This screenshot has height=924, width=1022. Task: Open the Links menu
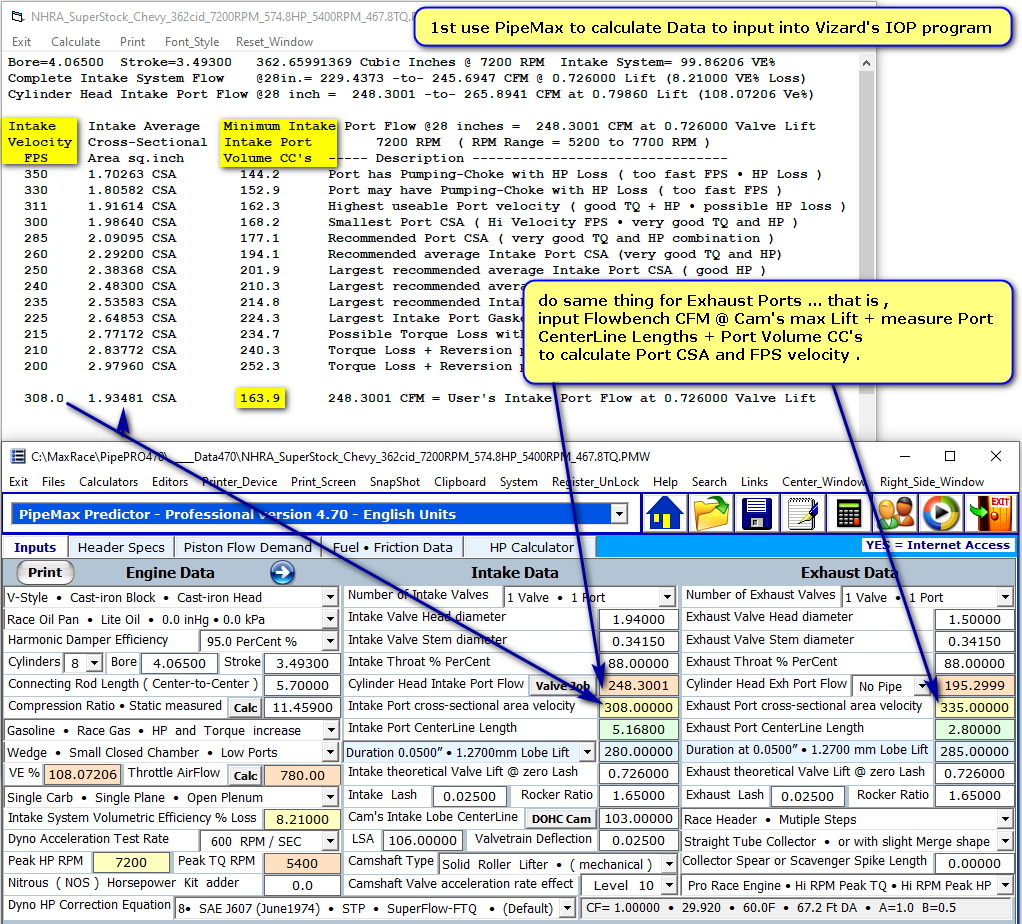coord(754,482)
